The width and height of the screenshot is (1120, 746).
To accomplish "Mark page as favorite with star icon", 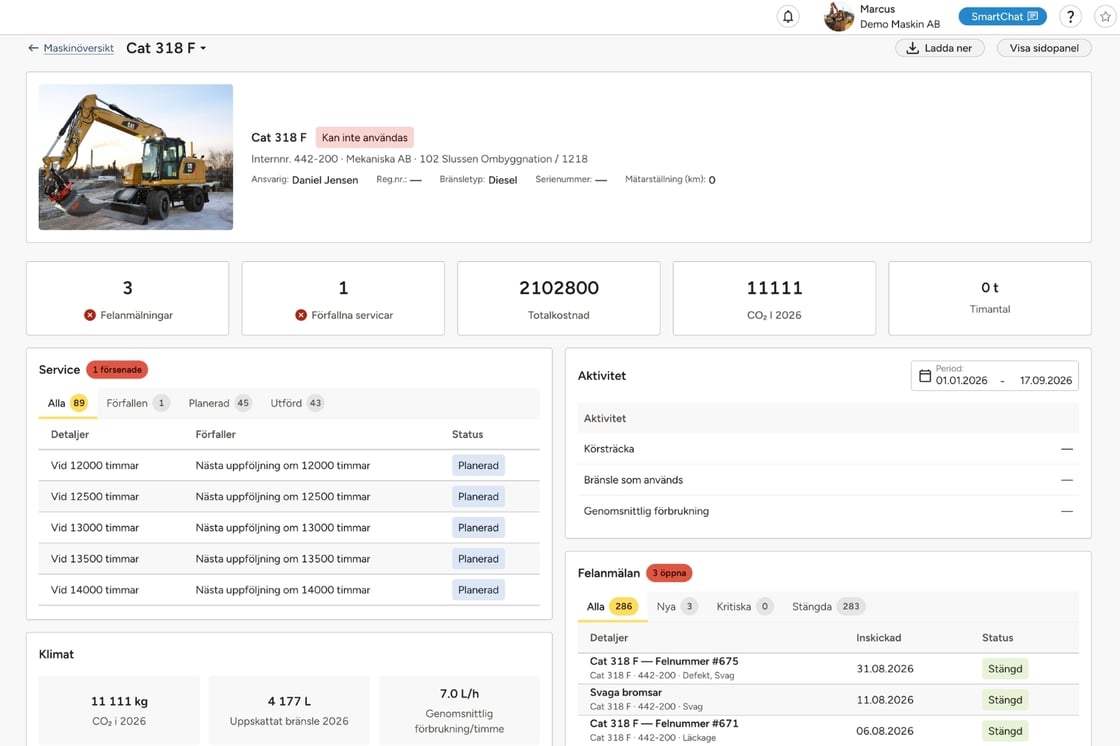I will point(1106,16).
